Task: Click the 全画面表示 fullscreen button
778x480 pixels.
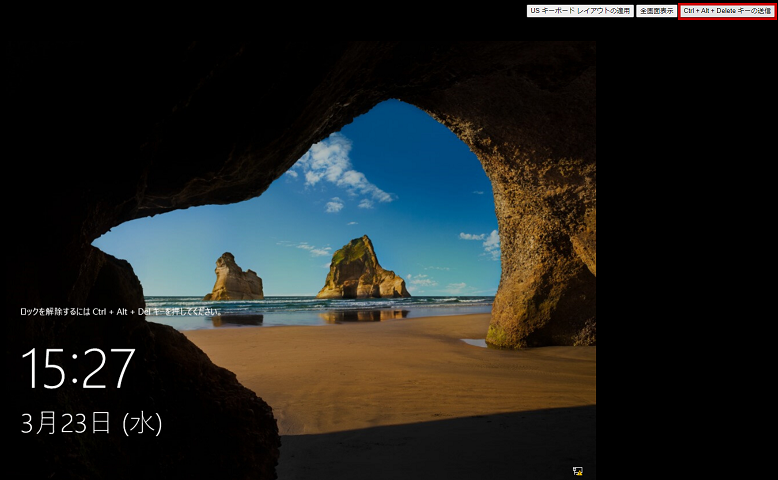Action: click(657, 11)
